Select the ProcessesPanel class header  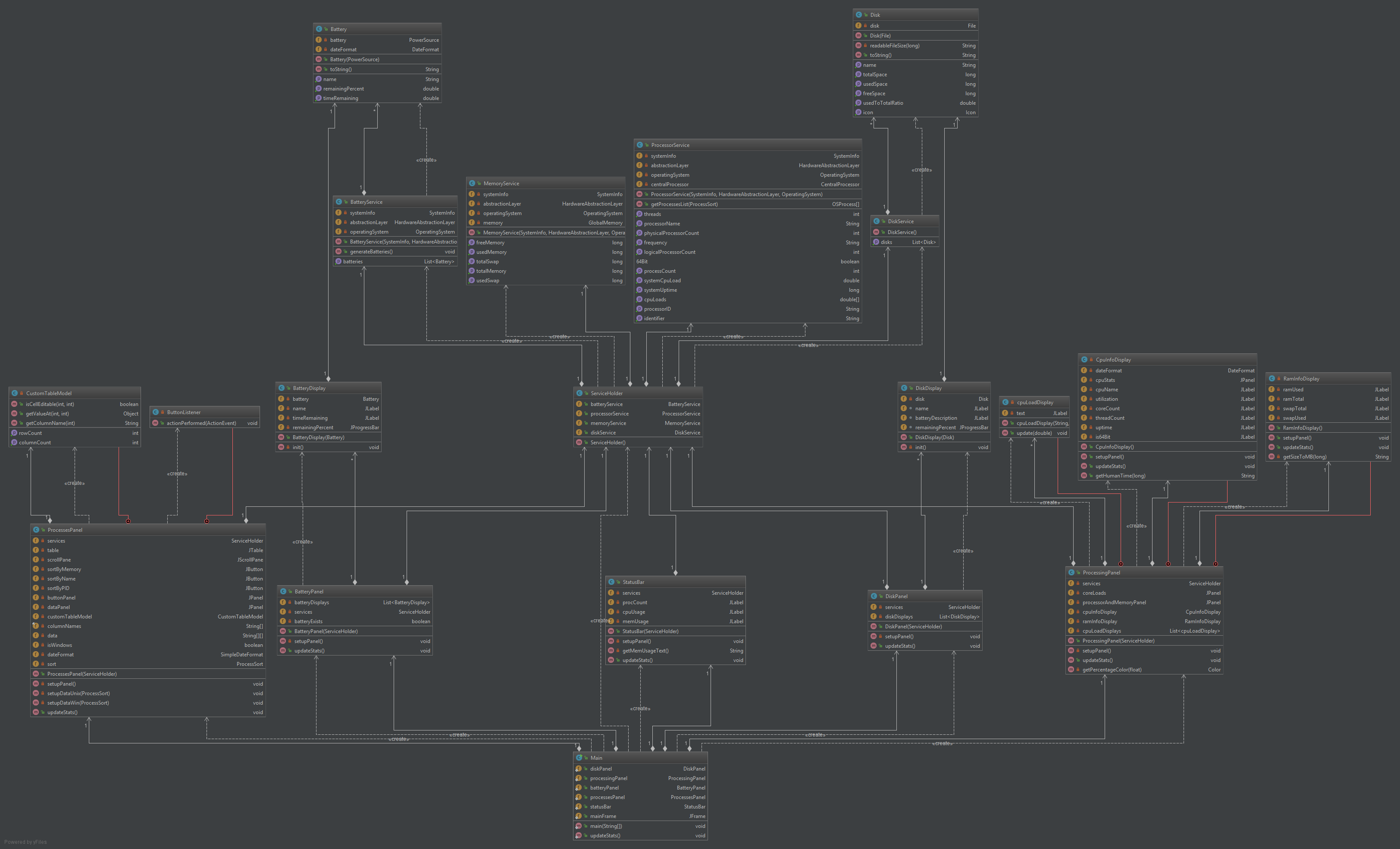click(65, 530)
